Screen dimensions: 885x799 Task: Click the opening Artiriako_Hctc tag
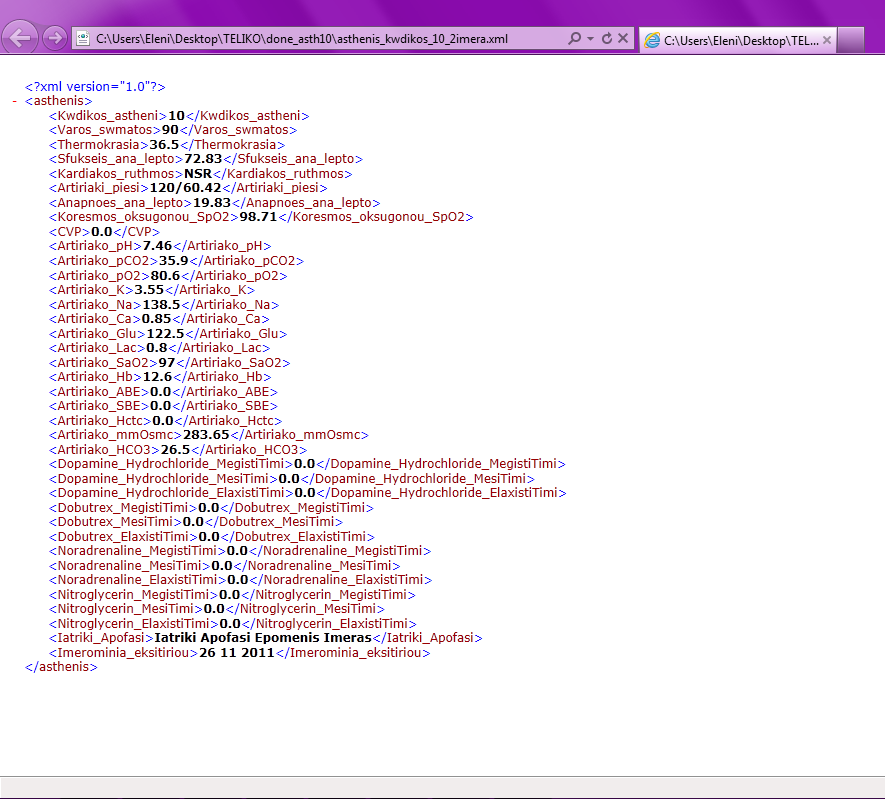[100, 421]
